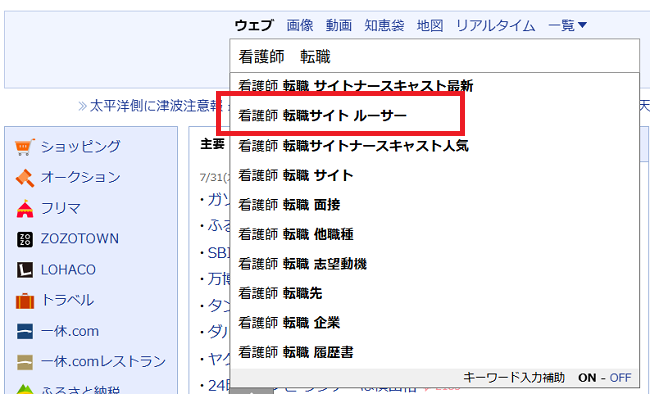Choose suggestion 看護師 転職 志望動機
This screenshot has width=650, height=394.
(434, 263)
